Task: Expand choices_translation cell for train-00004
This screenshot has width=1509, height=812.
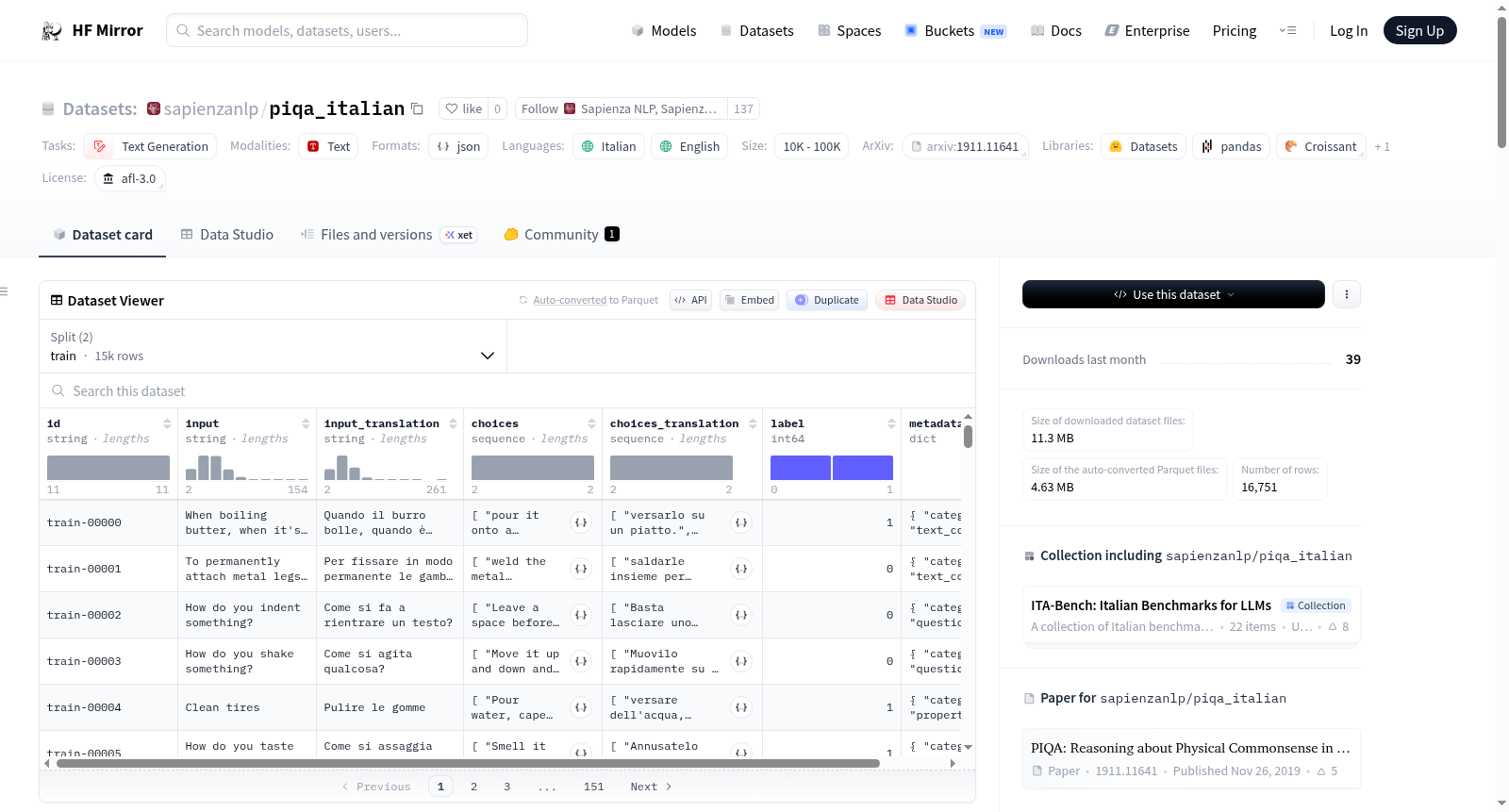Action: [741, 707]
